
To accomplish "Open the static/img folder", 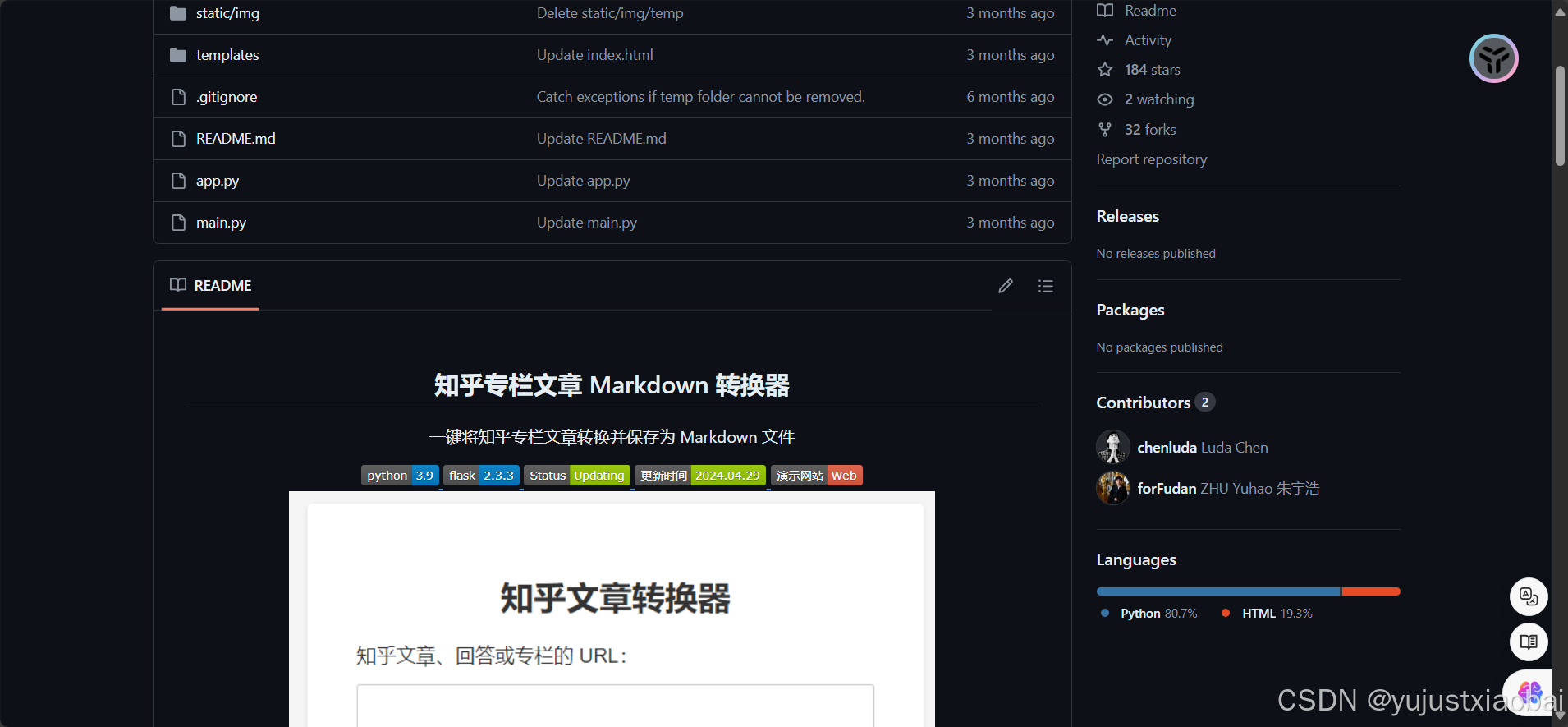I will coord(227,13).
